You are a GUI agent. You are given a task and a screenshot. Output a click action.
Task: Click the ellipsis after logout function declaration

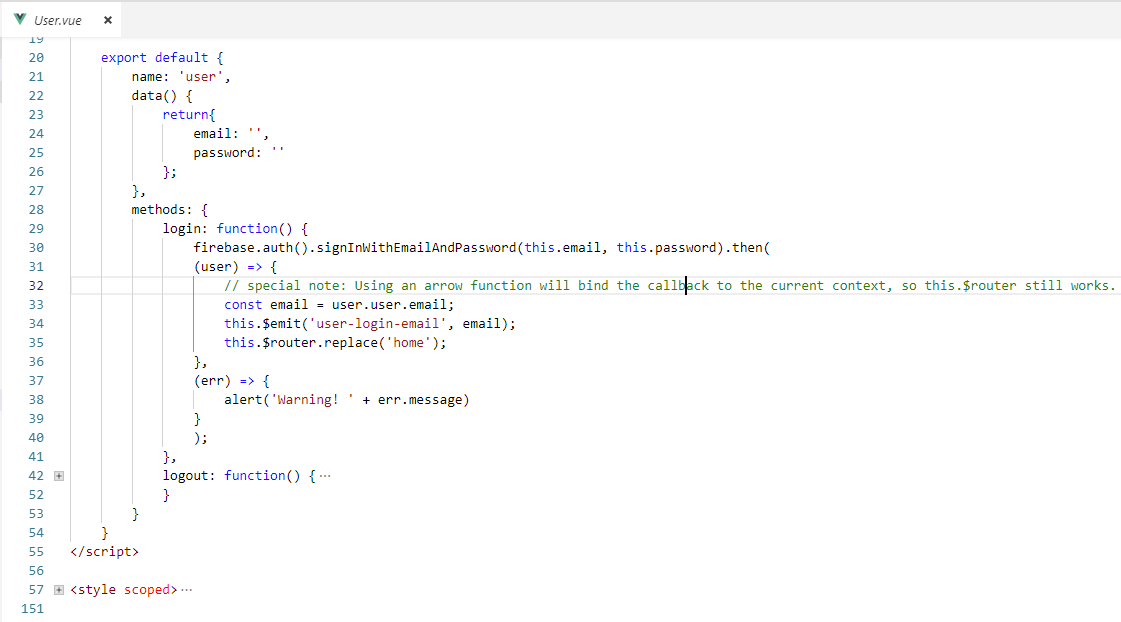coord(325,476)
